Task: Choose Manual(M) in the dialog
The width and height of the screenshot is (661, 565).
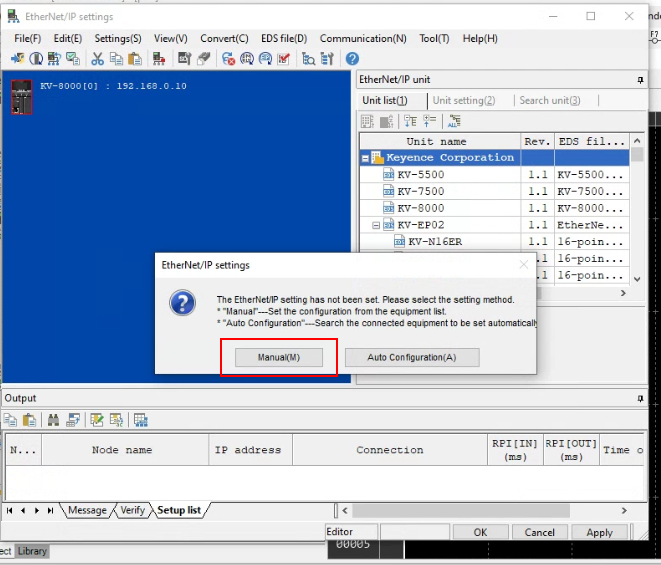Action: coord(279,358)
